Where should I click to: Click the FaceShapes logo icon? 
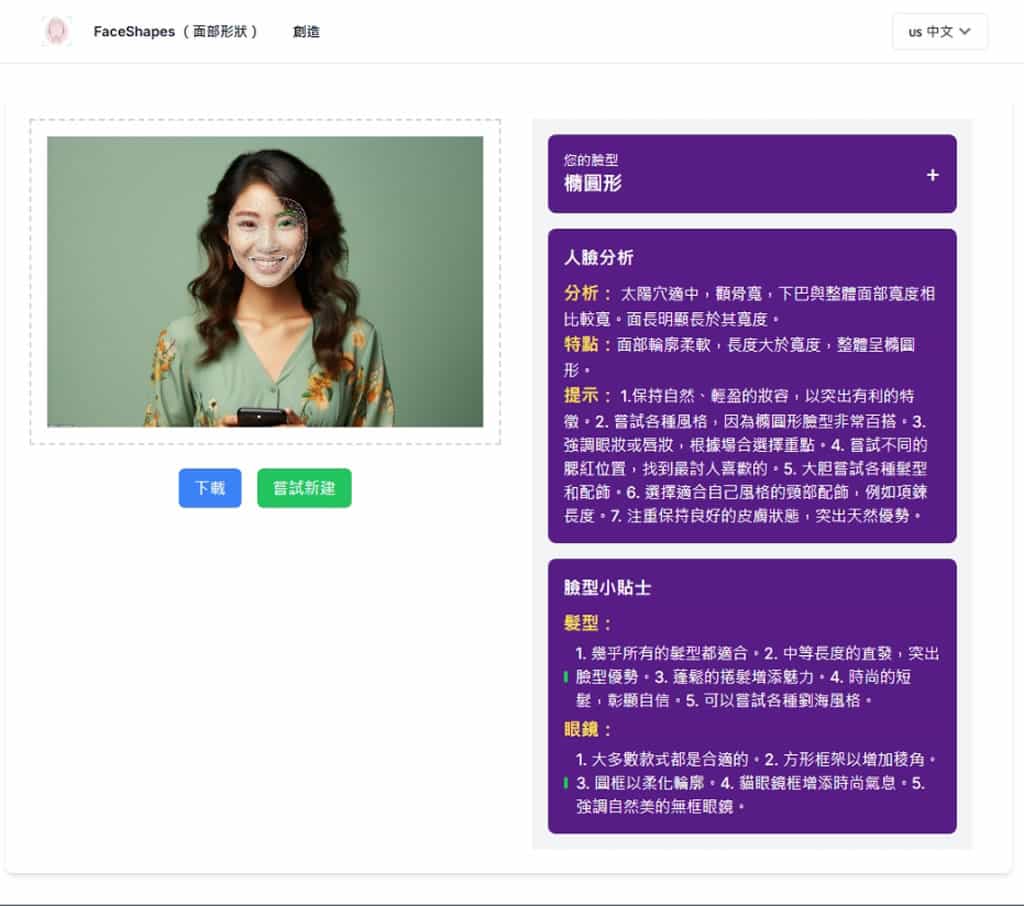(x=56, y=31)
